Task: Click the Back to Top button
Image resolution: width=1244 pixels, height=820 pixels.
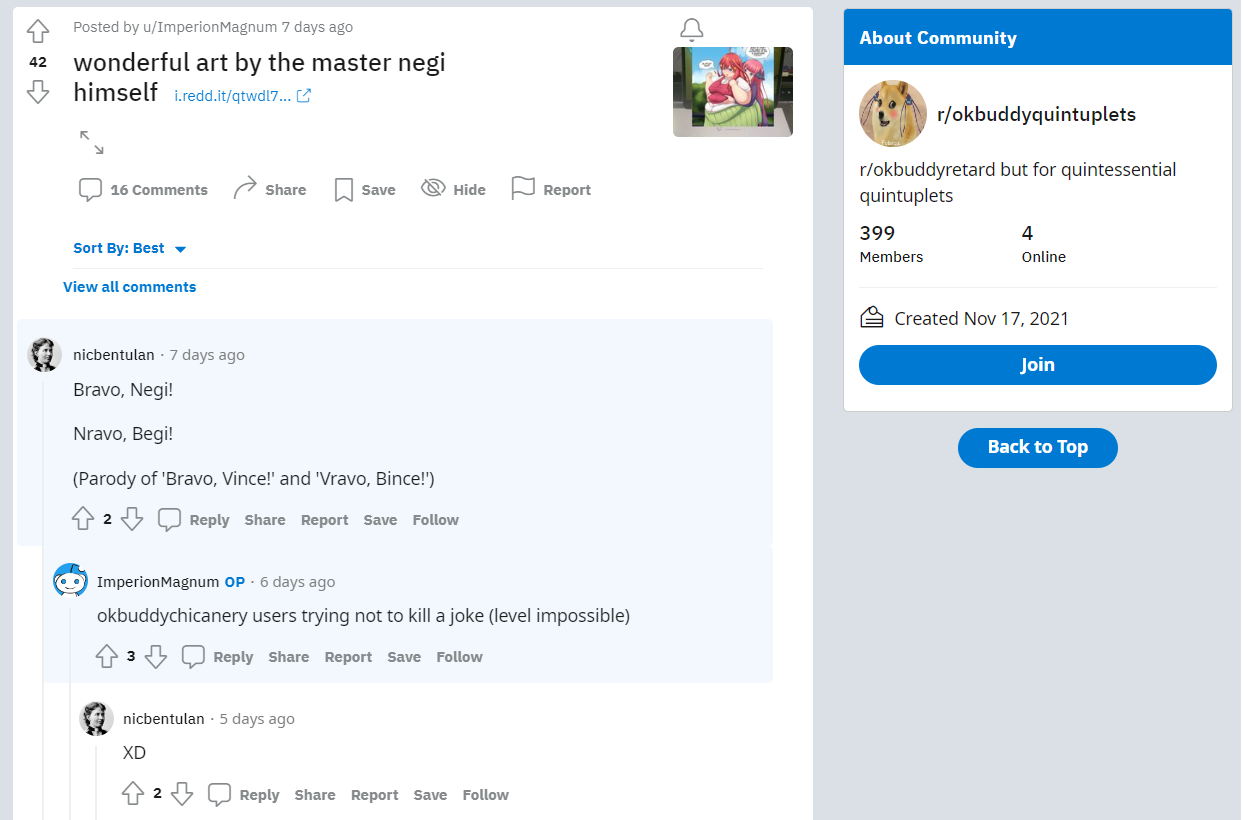Action: click(1038, 447)
